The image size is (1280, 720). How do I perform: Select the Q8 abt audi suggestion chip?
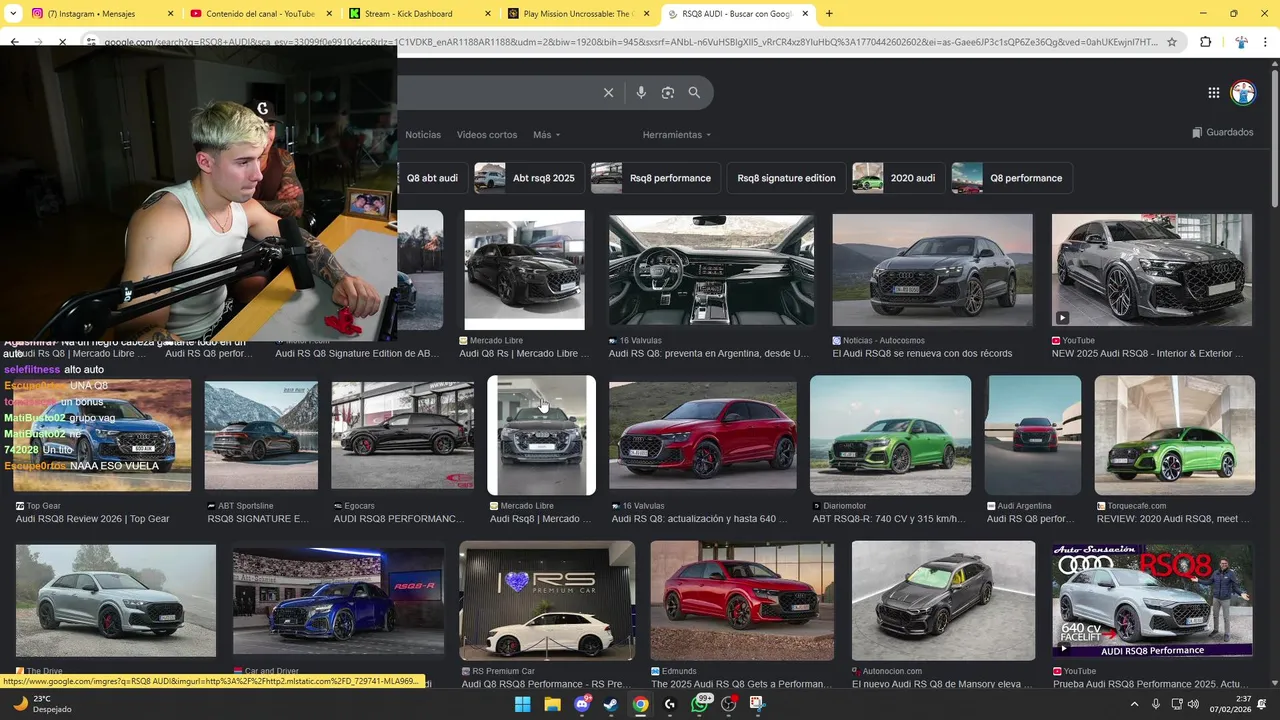click(432, 178)
